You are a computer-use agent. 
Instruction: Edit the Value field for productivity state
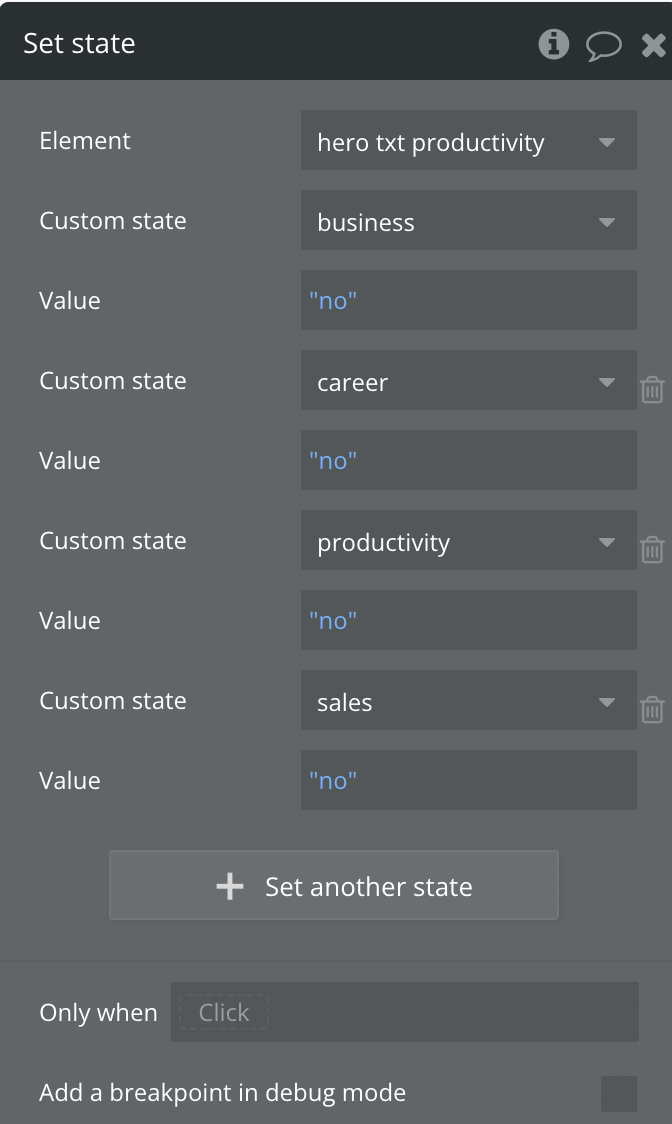pos(468,620)
